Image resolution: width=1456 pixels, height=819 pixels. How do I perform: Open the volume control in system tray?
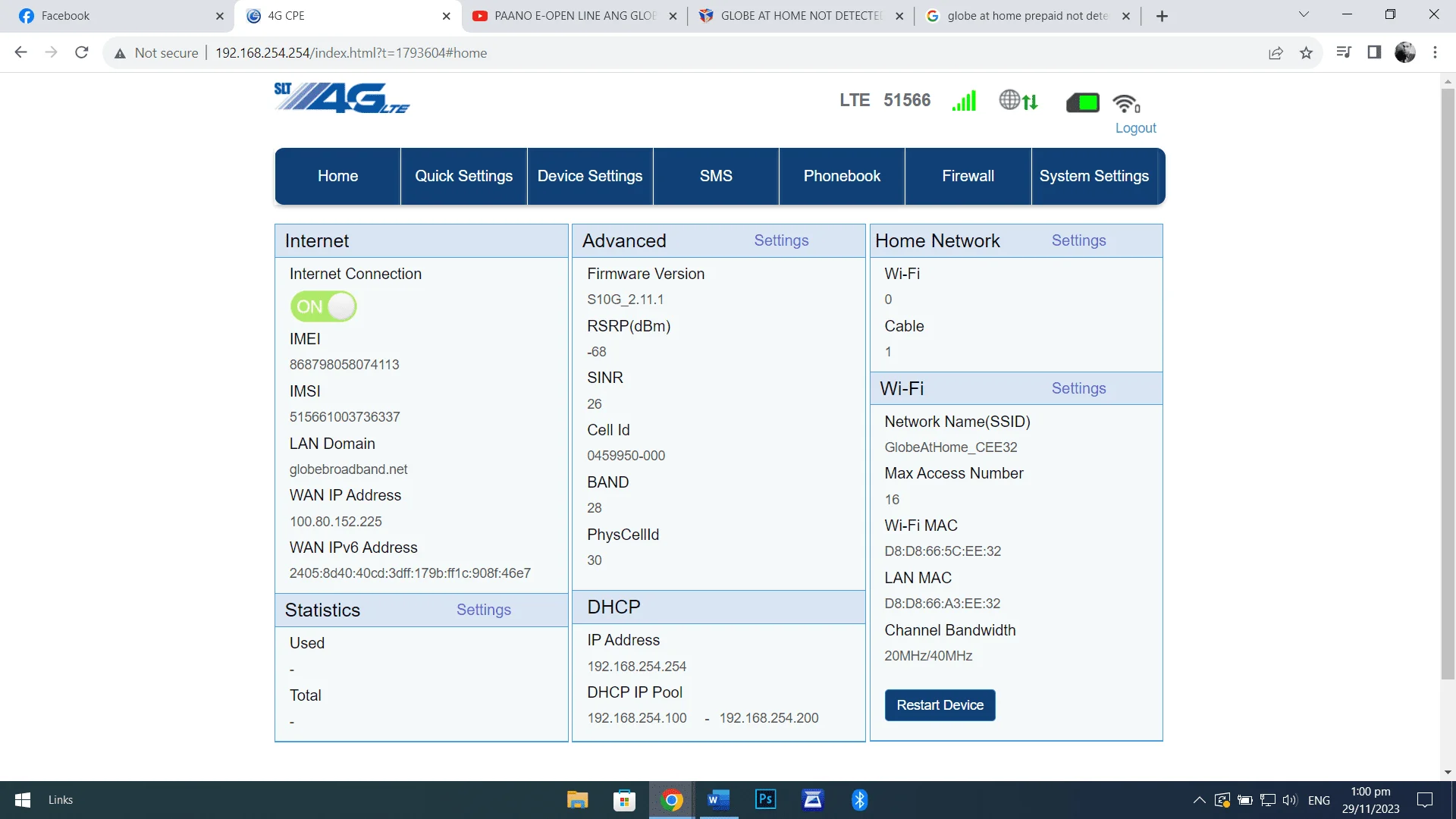pyautogui.click(x=1289, y=800)
